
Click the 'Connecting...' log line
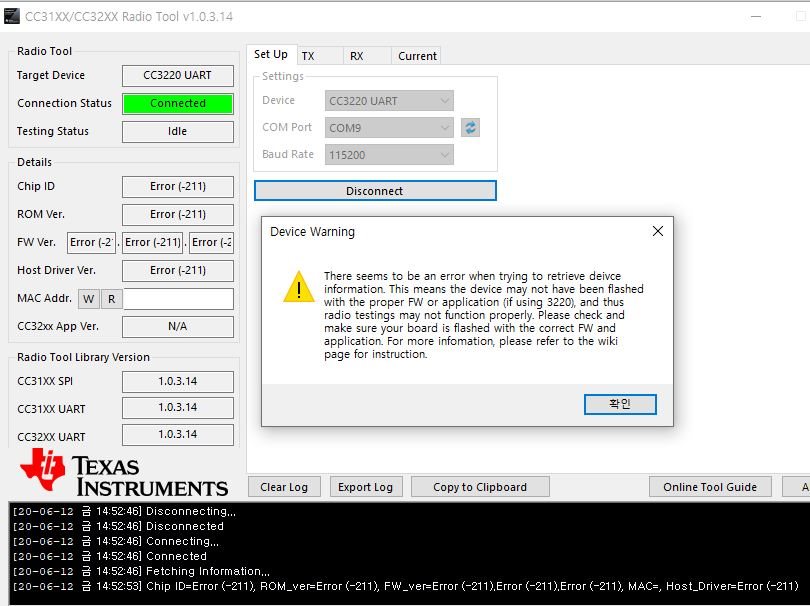click(116, 541)
